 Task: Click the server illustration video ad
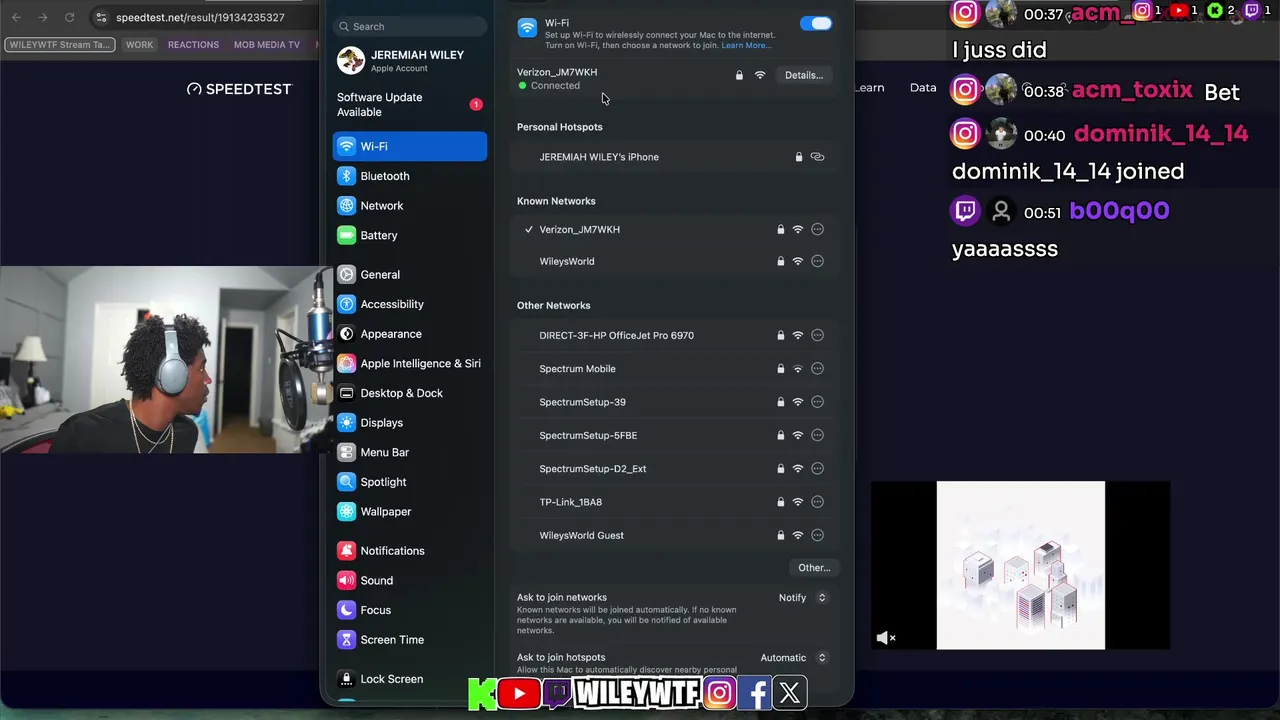1021,565
